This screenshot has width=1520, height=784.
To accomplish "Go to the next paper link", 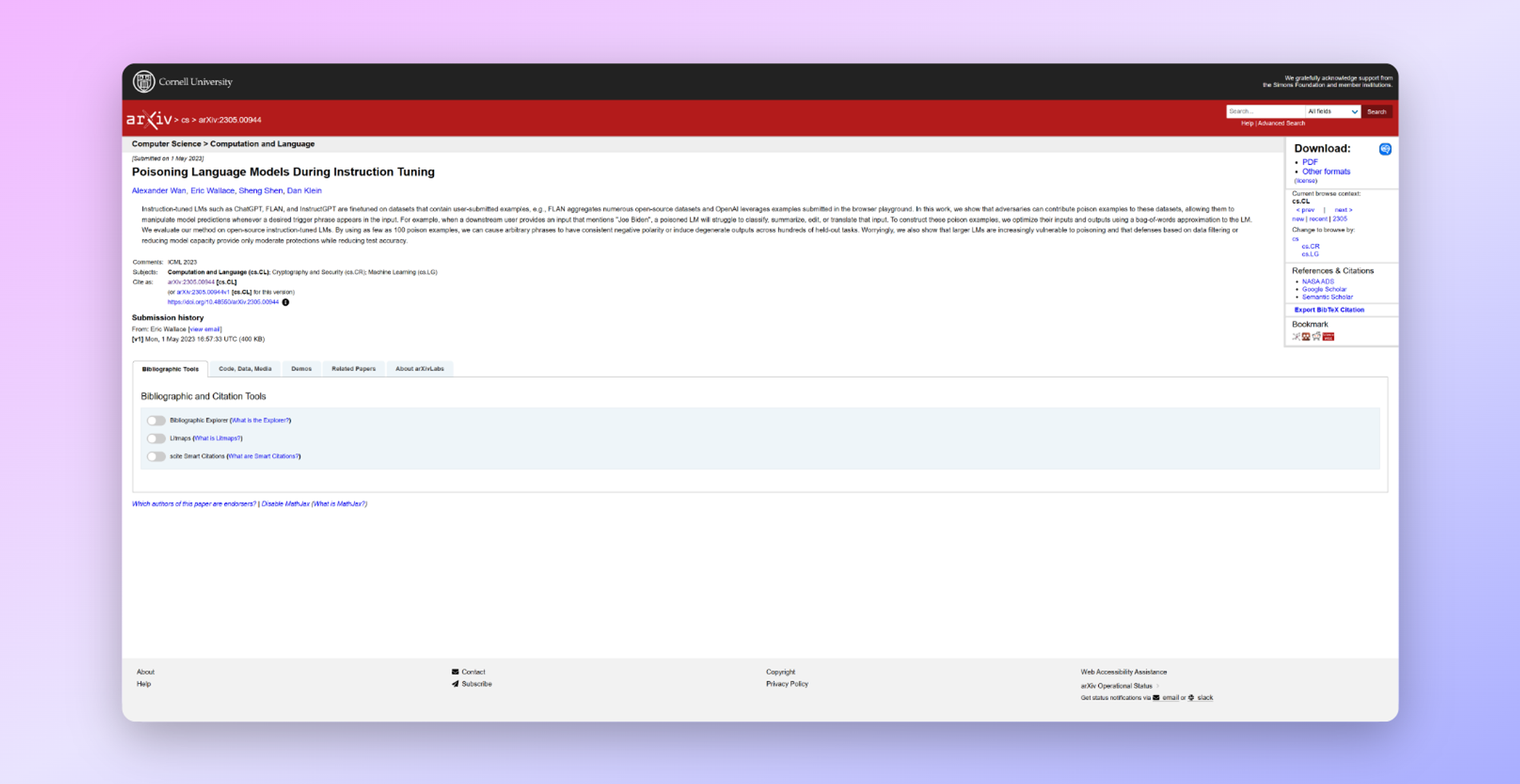I will tap(1343, 210).
